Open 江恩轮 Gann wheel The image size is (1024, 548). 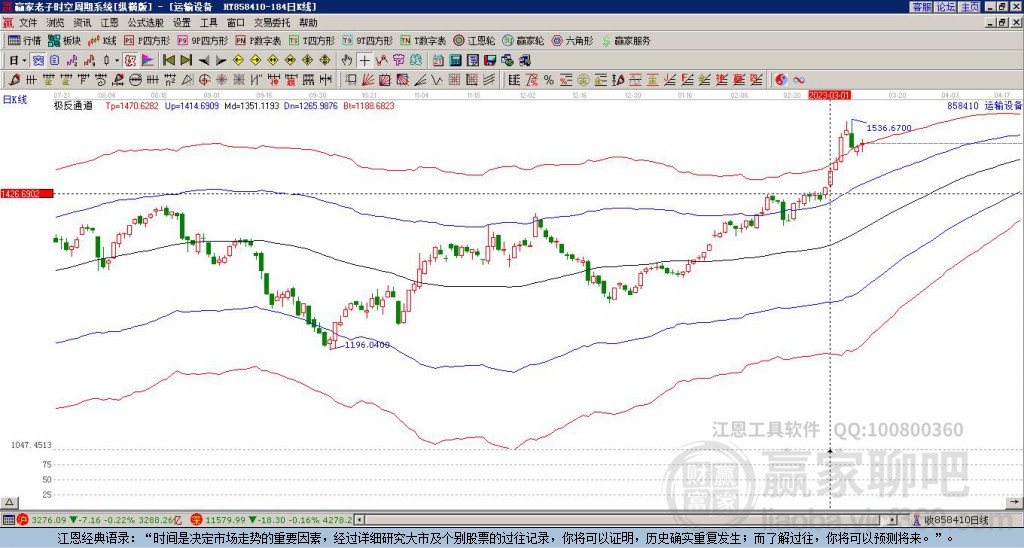474,40
